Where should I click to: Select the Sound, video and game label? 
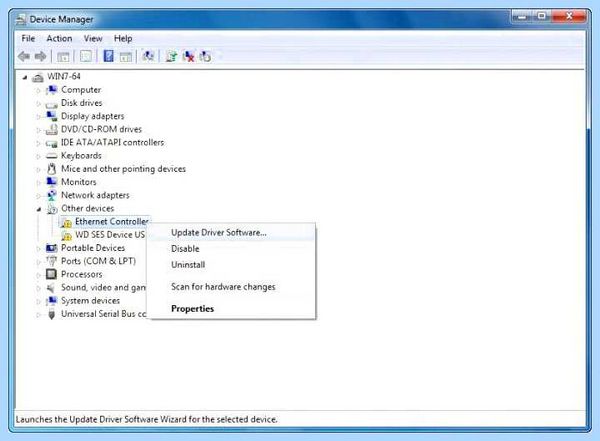point(104,287)
